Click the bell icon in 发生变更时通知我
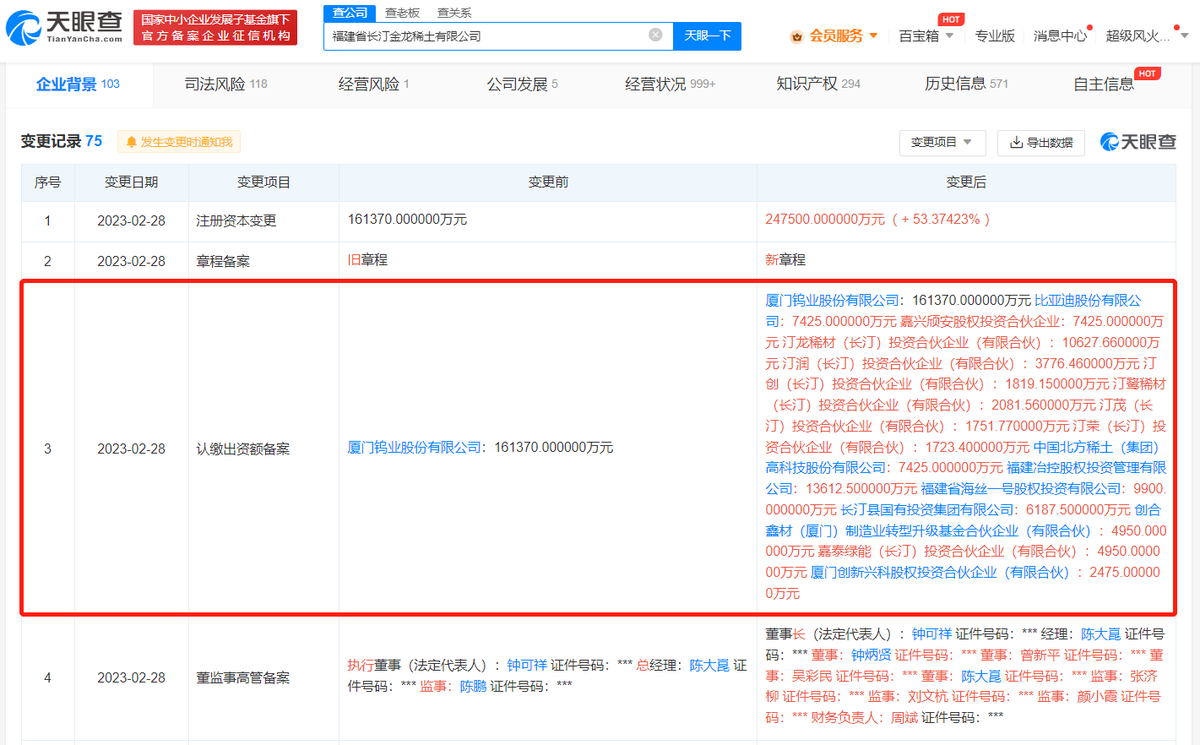 click(131, 142)
